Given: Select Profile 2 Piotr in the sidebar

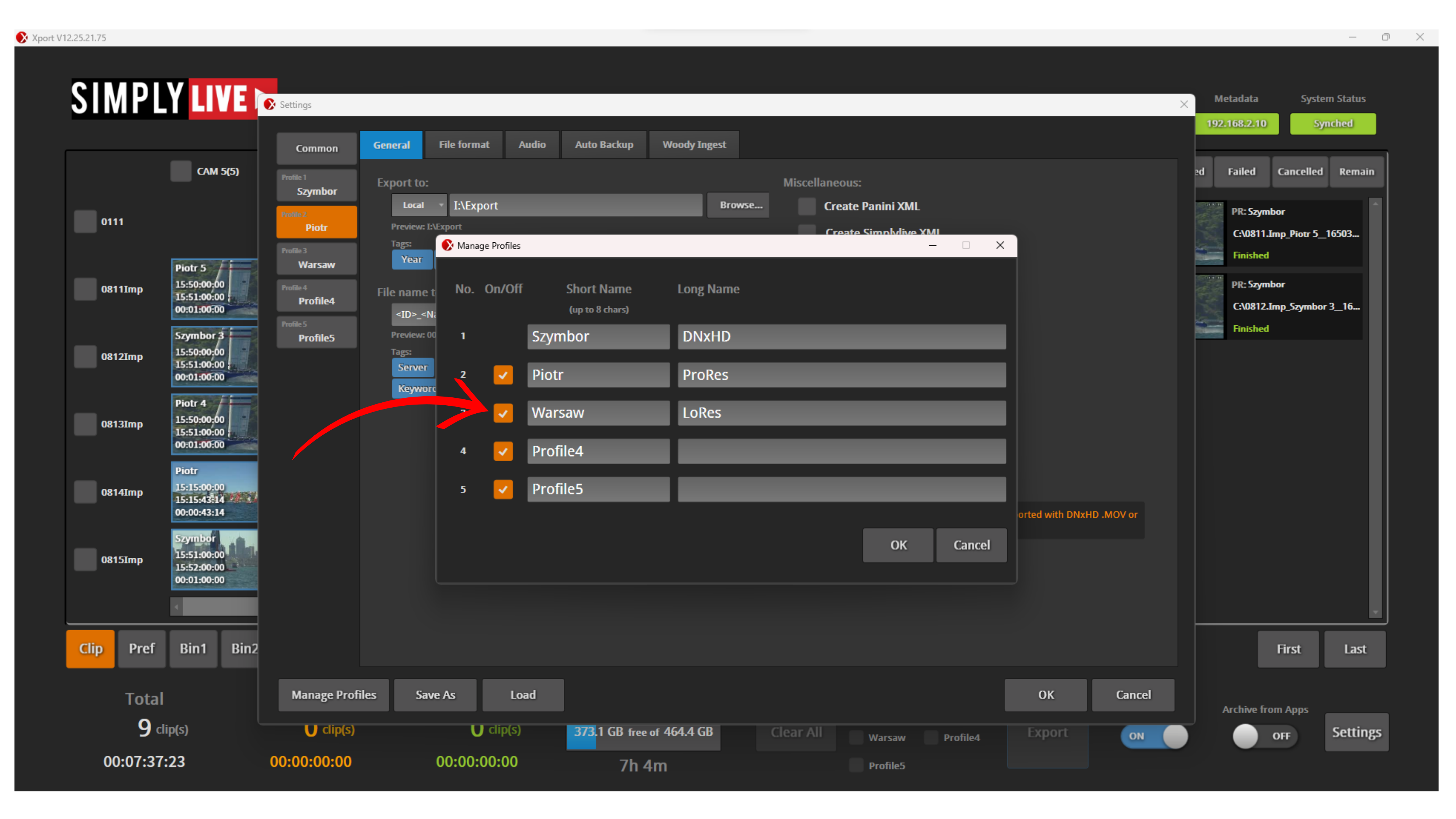Looking at the screenshot, I should (x=317, y=222).
